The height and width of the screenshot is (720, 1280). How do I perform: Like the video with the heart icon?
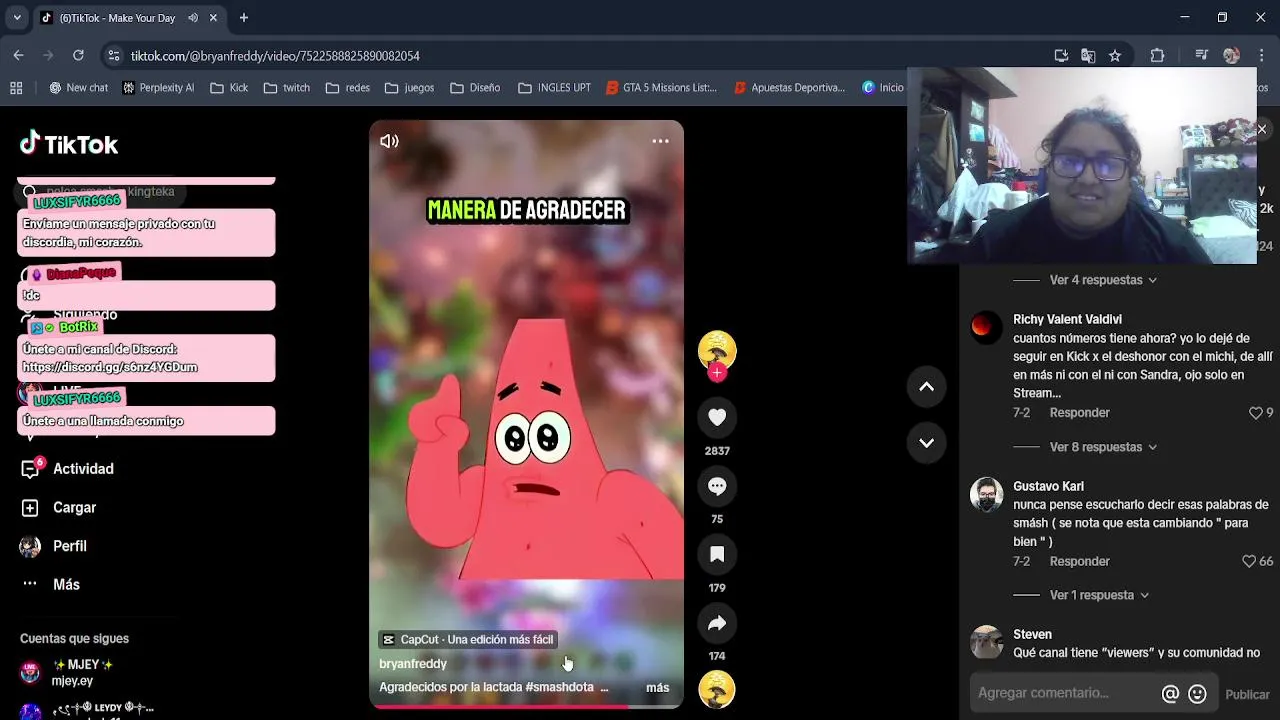coord(717,418)
